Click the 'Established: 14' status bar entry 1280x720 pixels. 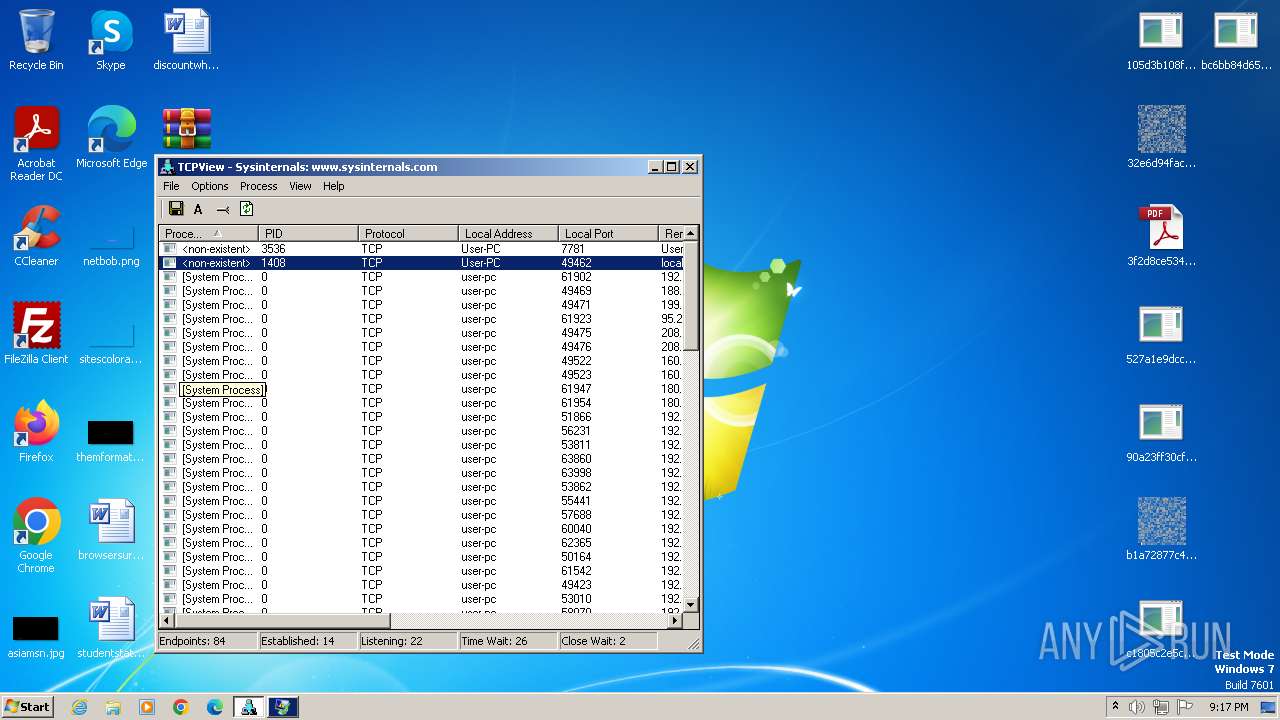tap(308, 641)
